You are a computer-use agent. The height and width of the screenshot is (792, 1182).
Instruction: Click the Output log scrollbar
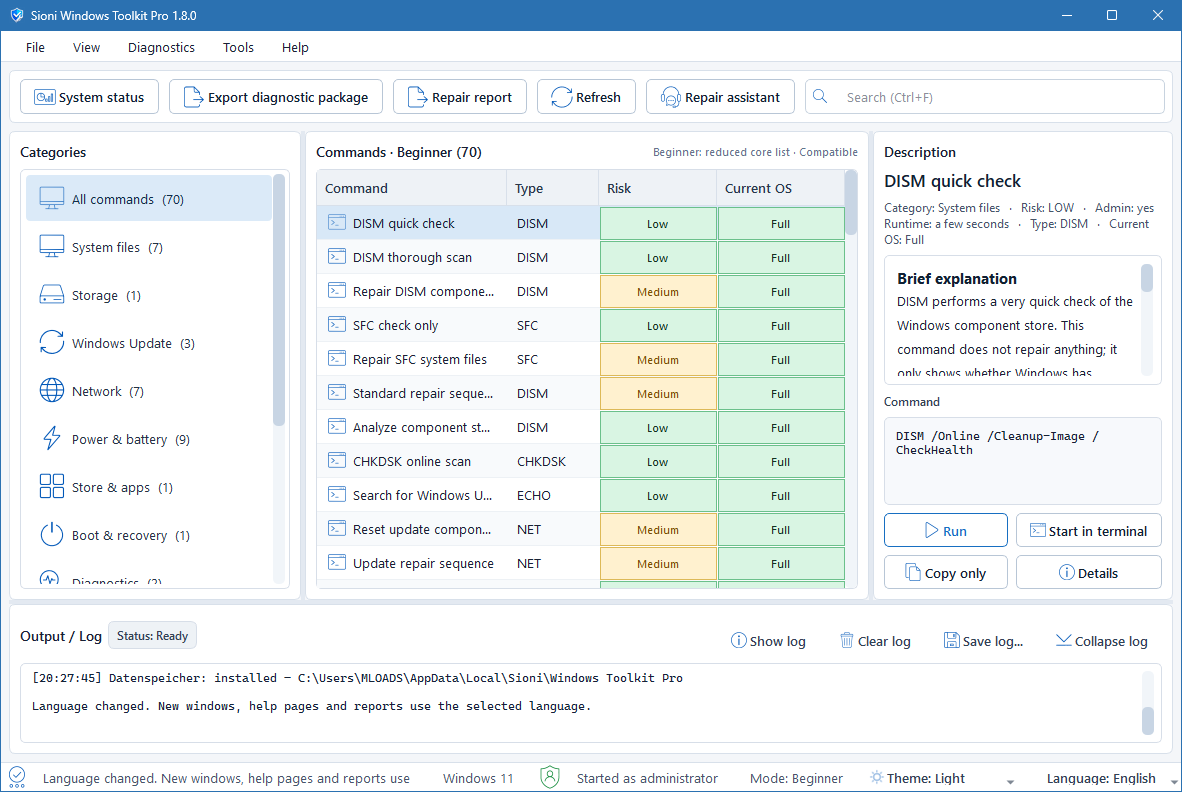coord(1147,720)
